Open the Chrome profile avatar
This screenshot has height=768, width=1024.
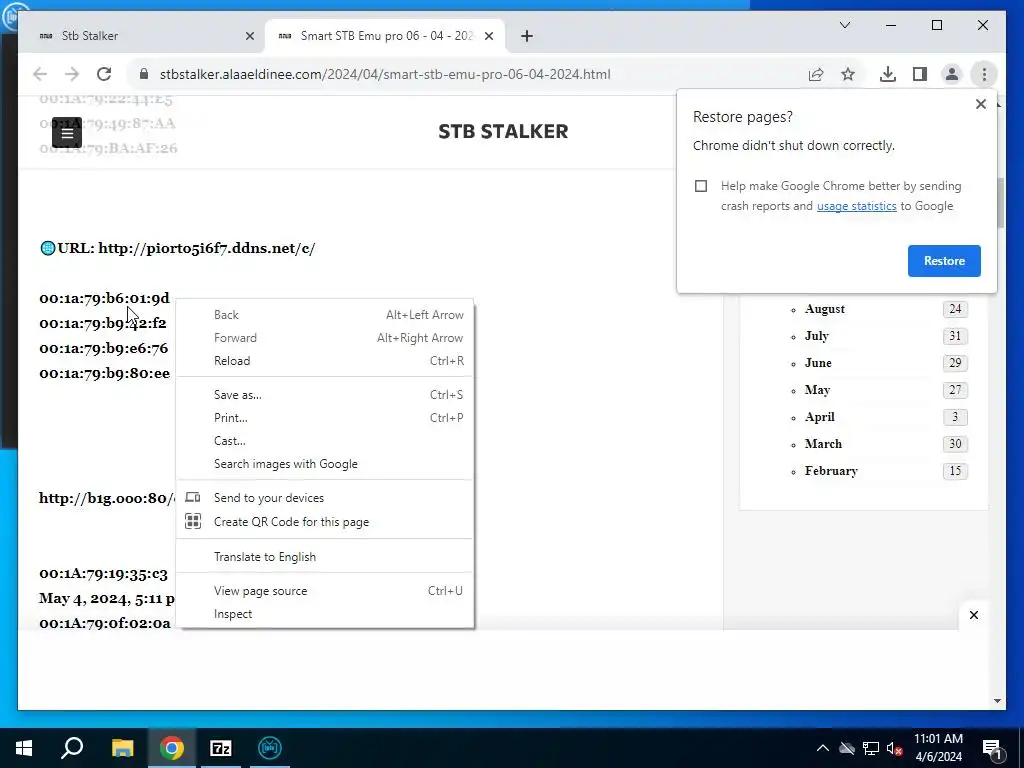click(952, 74)
